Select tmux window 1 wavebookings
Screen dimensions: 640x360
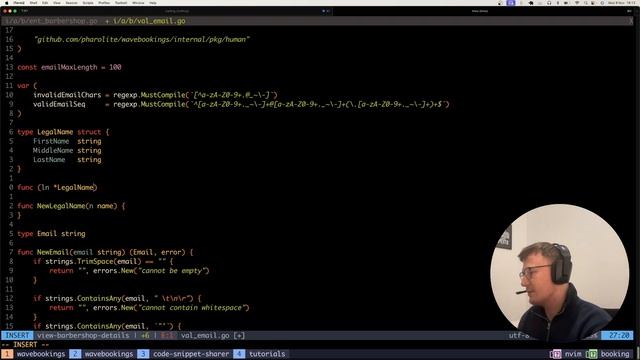(x=33, y=354)
